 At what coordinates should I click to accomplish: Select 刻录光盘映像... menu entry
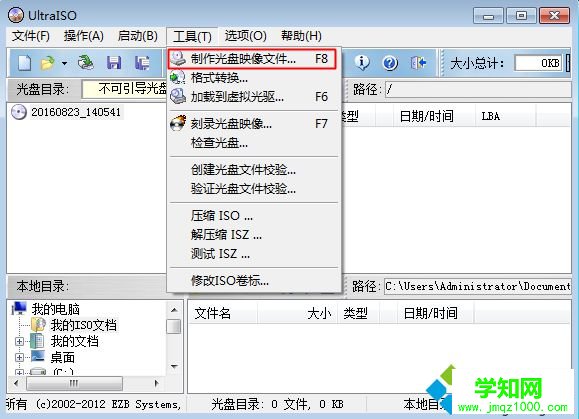click(254, 123)
